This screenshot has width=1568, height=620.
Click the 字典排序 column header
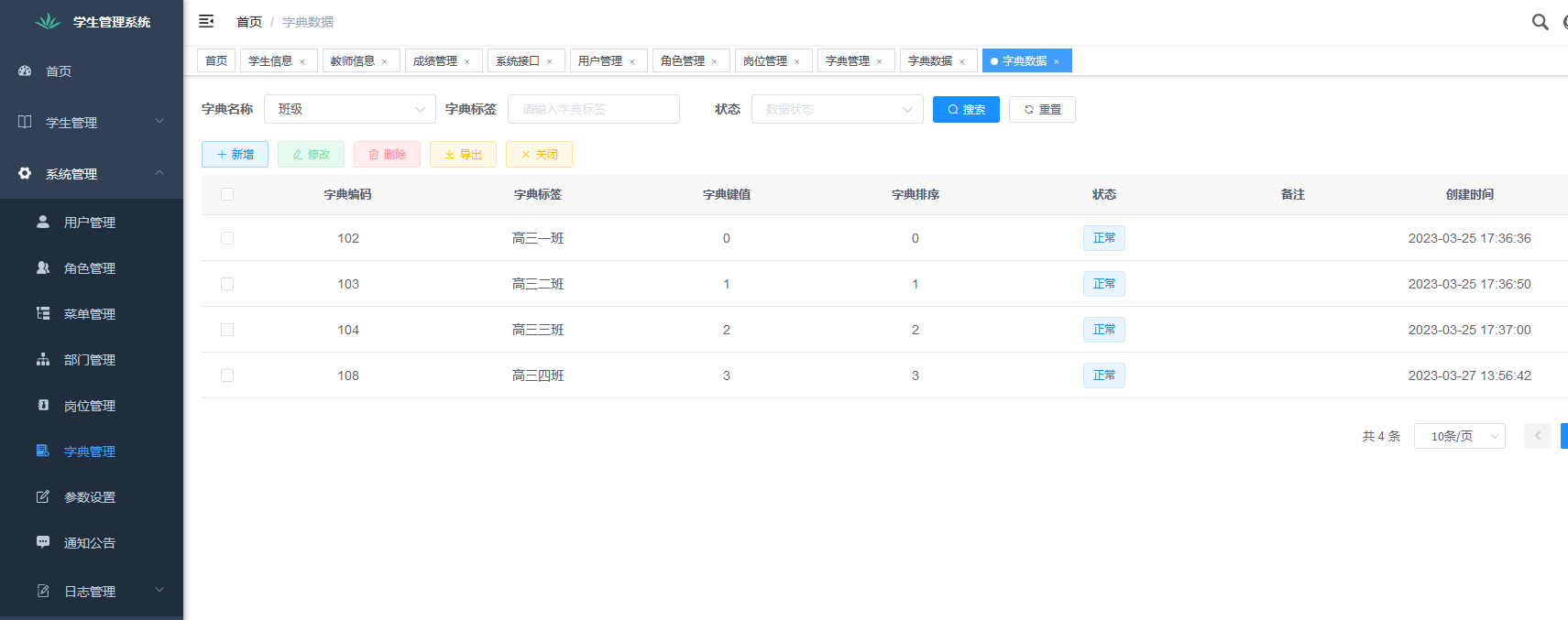tap(916, 194)
